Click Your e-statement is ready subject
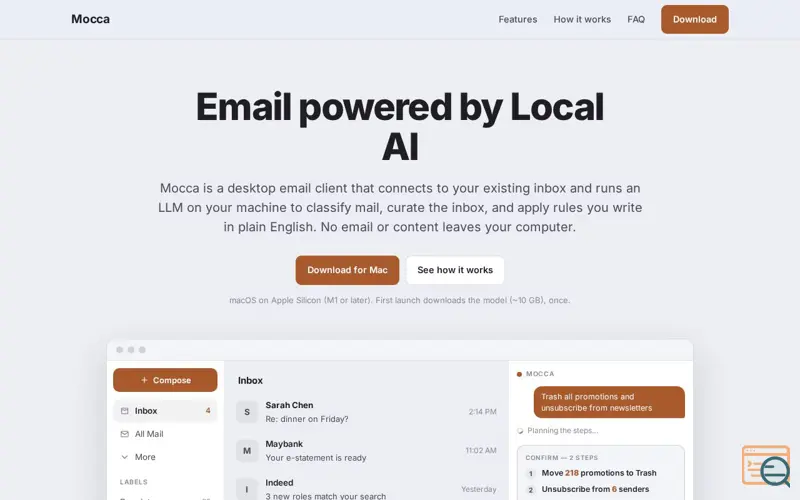This screenshot has height=500, width=800. (316, 458)
